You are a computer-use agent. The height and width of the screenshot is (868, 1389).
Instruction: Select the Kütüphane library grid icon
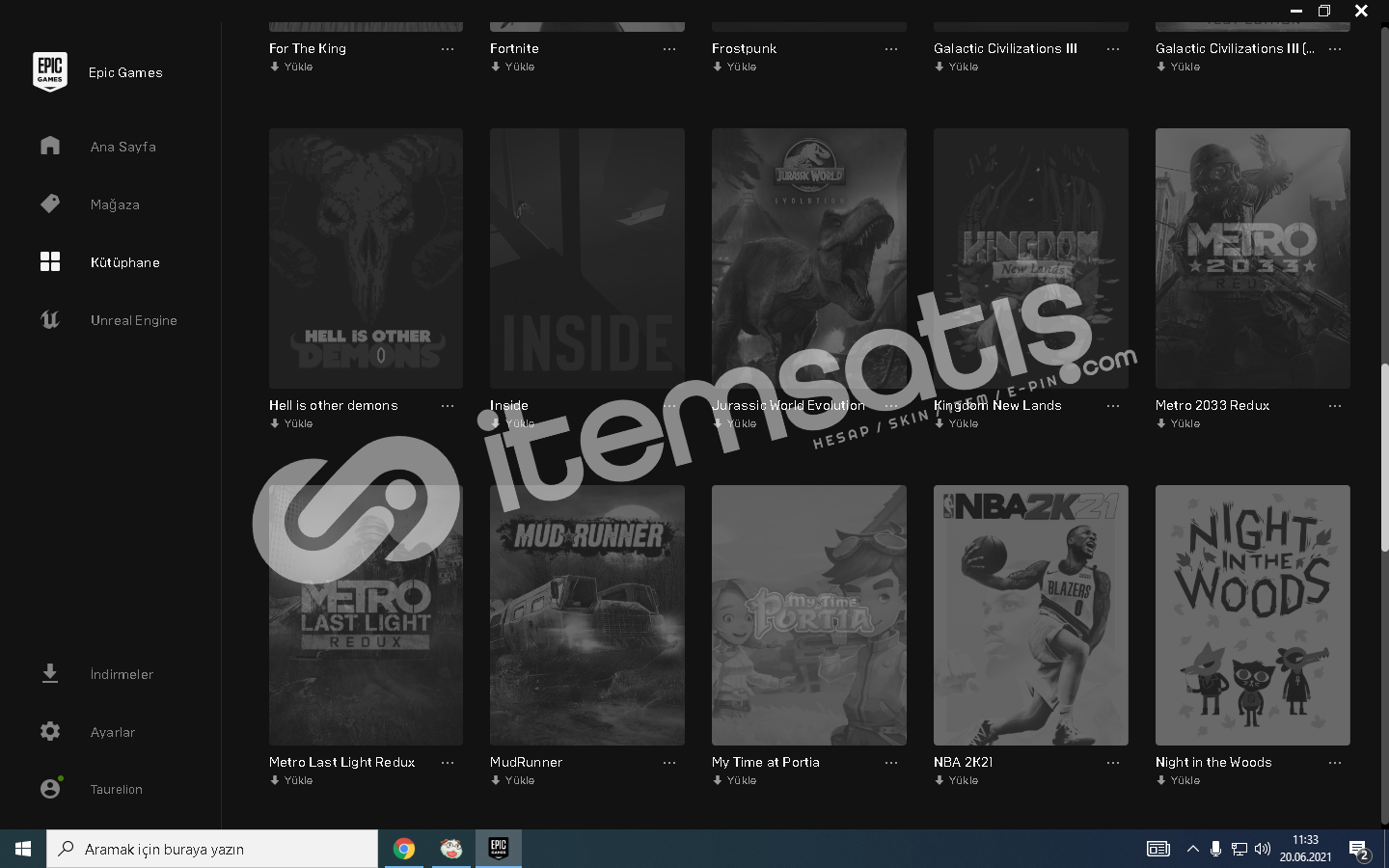point(50,261)
